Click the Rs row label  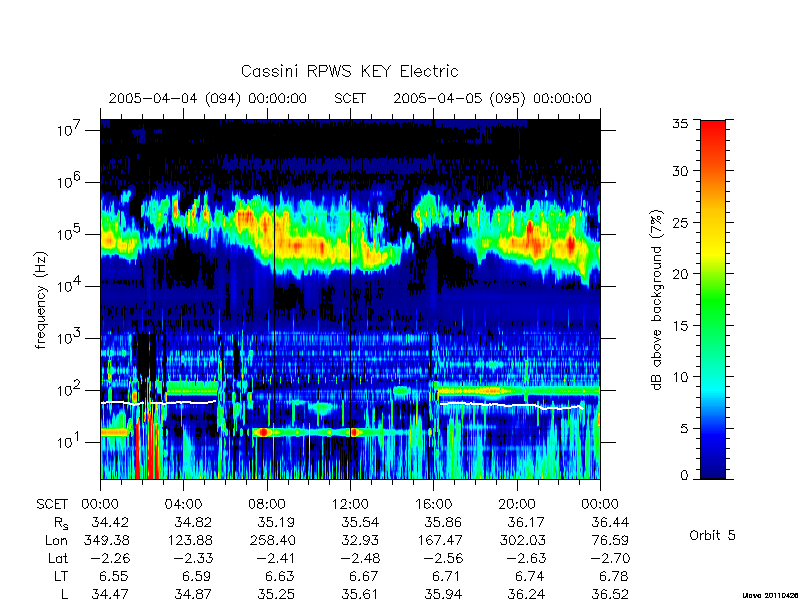[60, 523]
